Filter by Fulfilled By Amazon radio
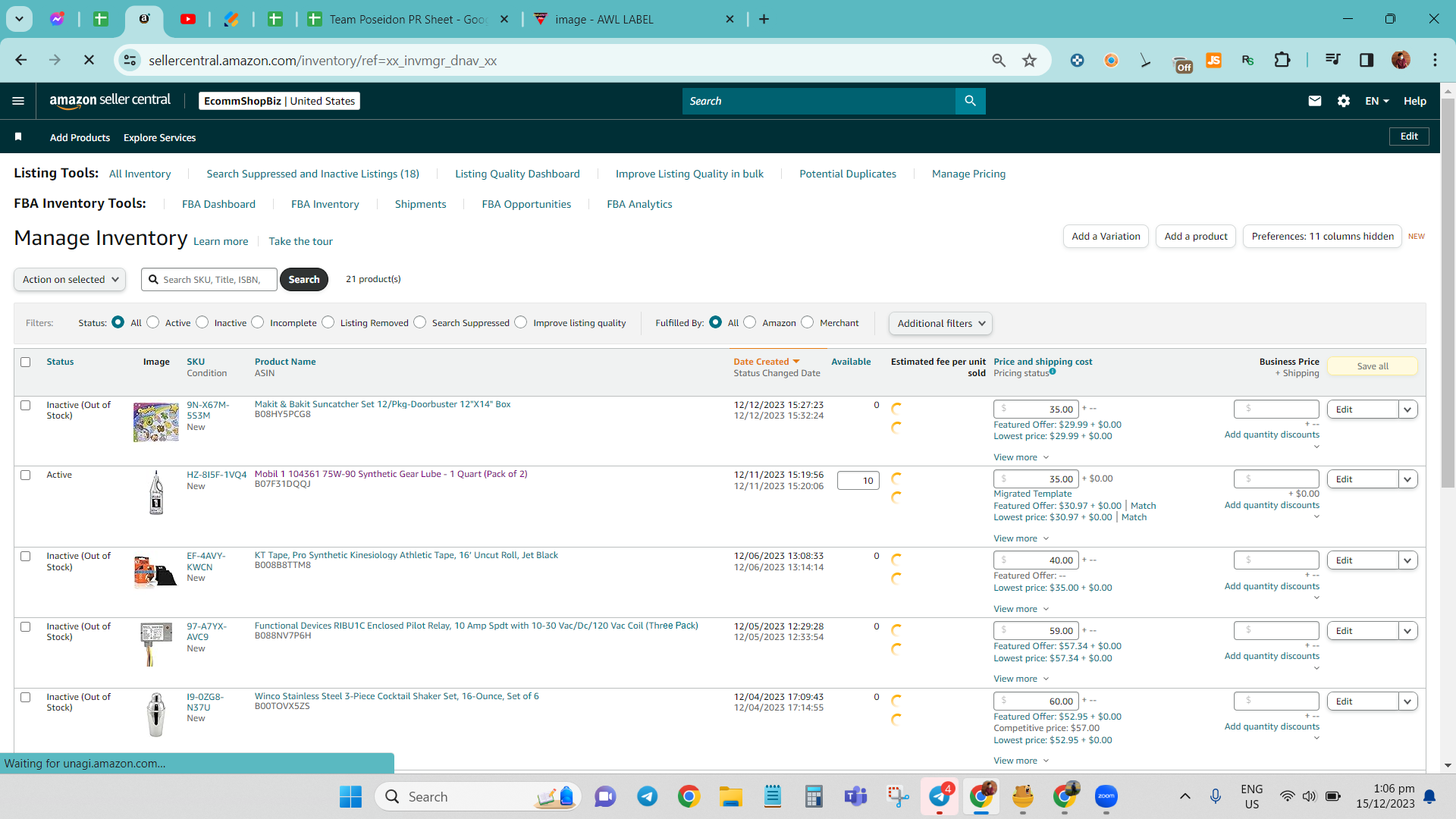Screen dimensions: 1456x819 tap(750, 322)
